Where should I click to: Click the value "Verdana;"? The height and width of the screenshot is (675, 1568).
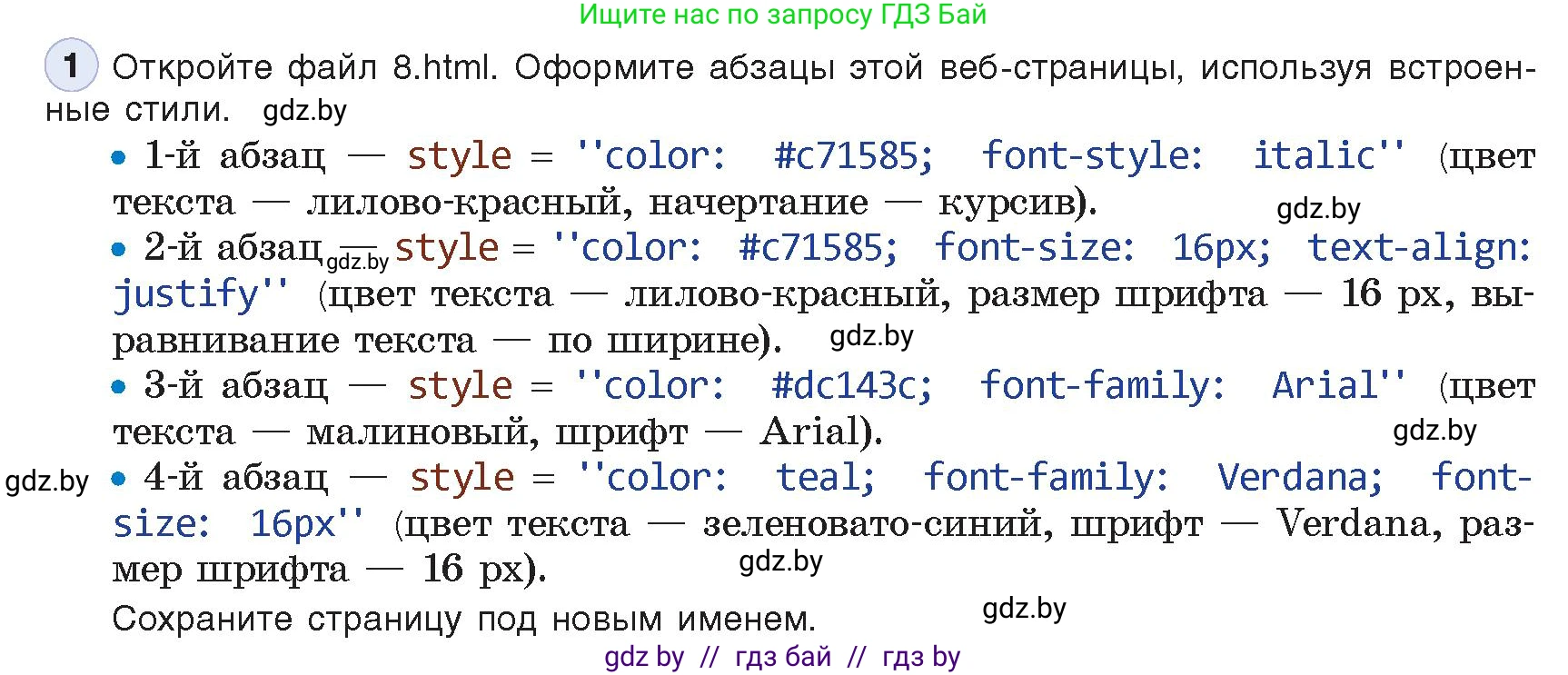tap(1300, 478)
